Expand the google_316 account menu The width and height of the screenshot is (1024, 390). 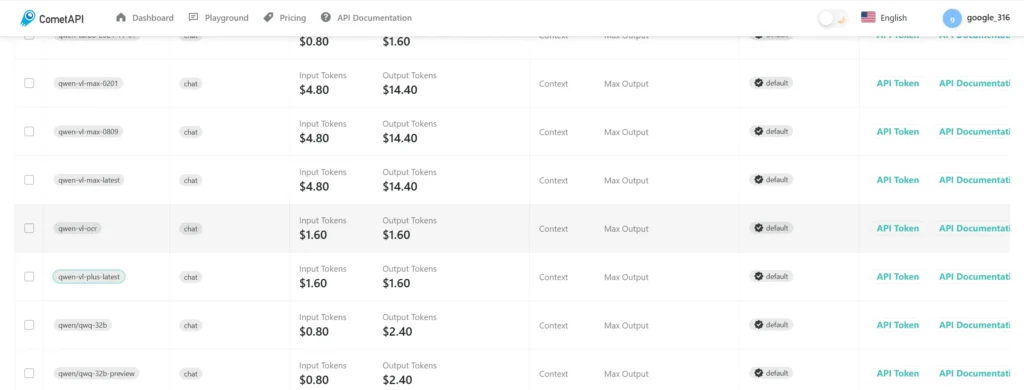976,18
